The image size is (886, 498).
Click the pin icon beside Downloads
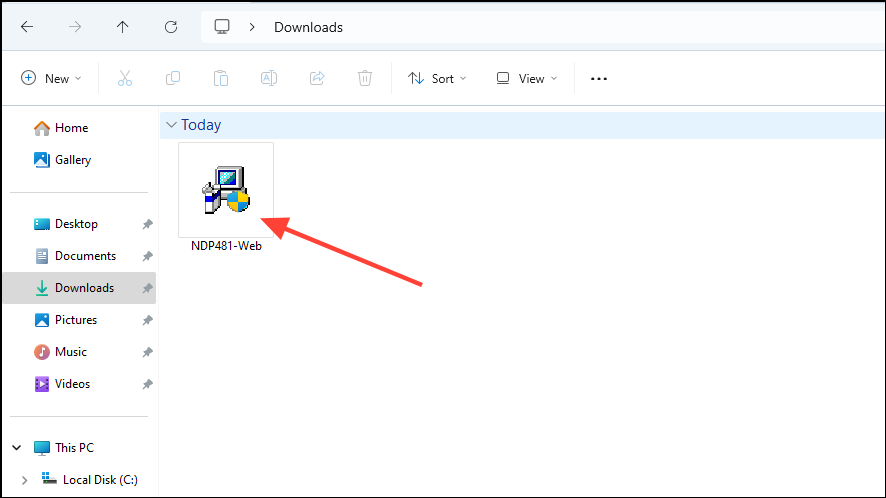tap(147, 288)
